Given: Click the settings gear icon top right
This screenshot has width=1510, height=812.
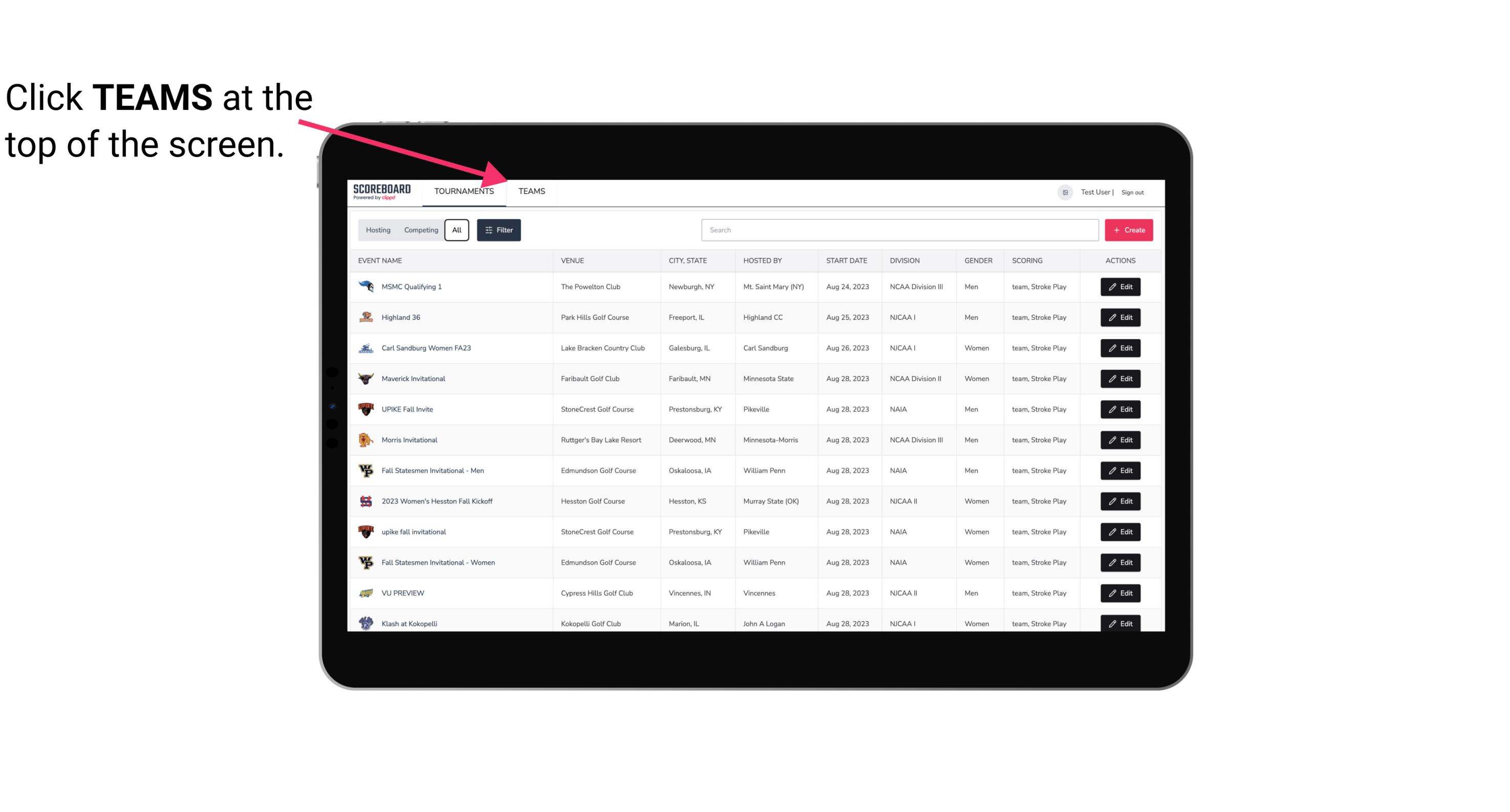Looking at the screenshot, I should pyautogui.click(x=1062, y=191).
